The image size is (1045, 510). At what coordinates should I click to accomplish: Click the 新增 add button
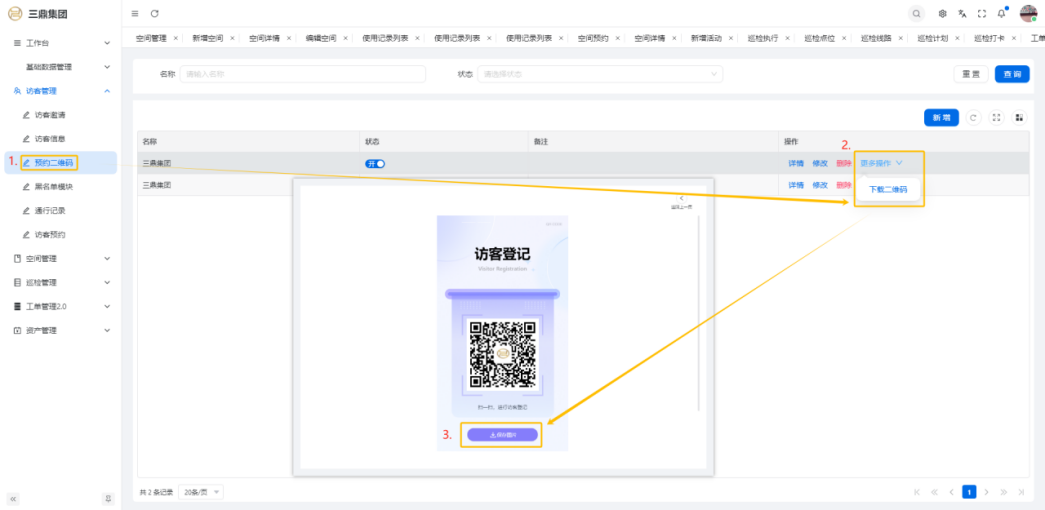[941, 118]
